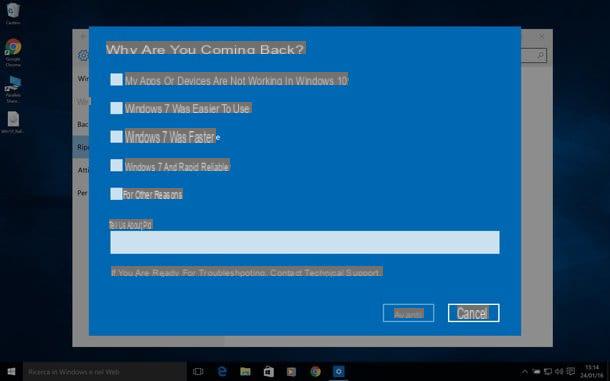Screen dimensions: 610x381
Task: Open the Windows Start menu
Action: [x=11, y=372]
